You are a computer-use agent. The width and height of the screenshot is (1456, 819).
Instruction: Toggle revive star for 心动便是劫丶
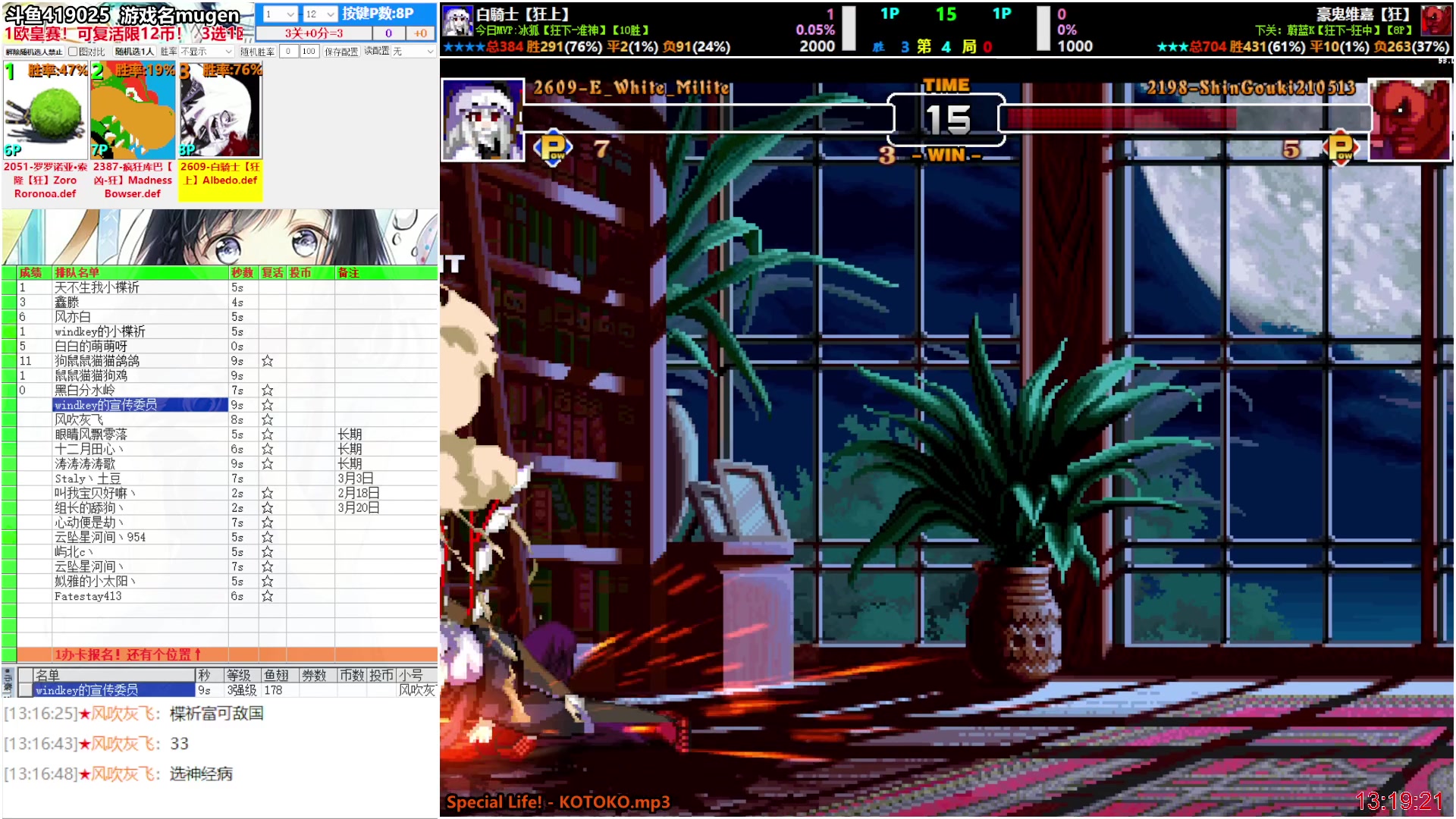click(267, 522)
